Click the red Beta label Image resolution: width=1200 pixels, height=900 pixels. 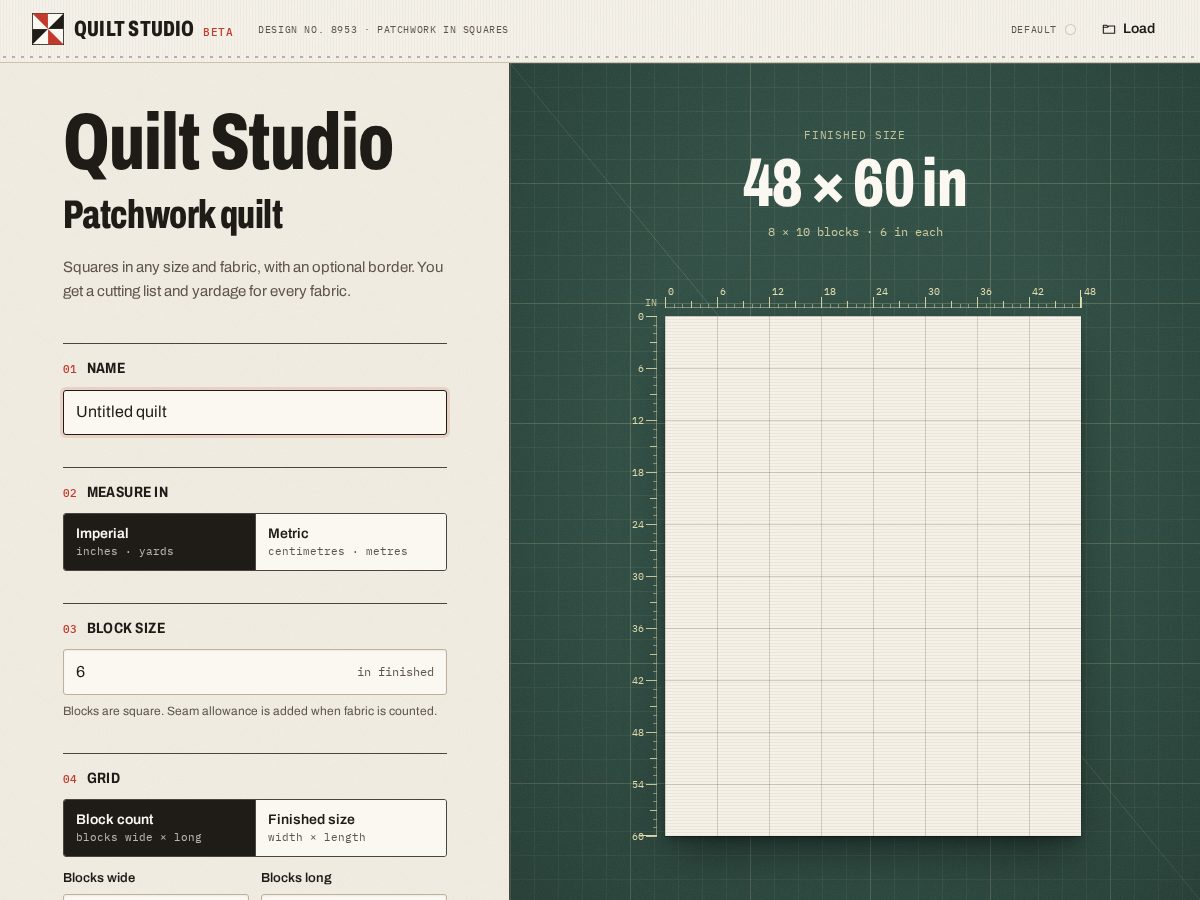point(218,32)
